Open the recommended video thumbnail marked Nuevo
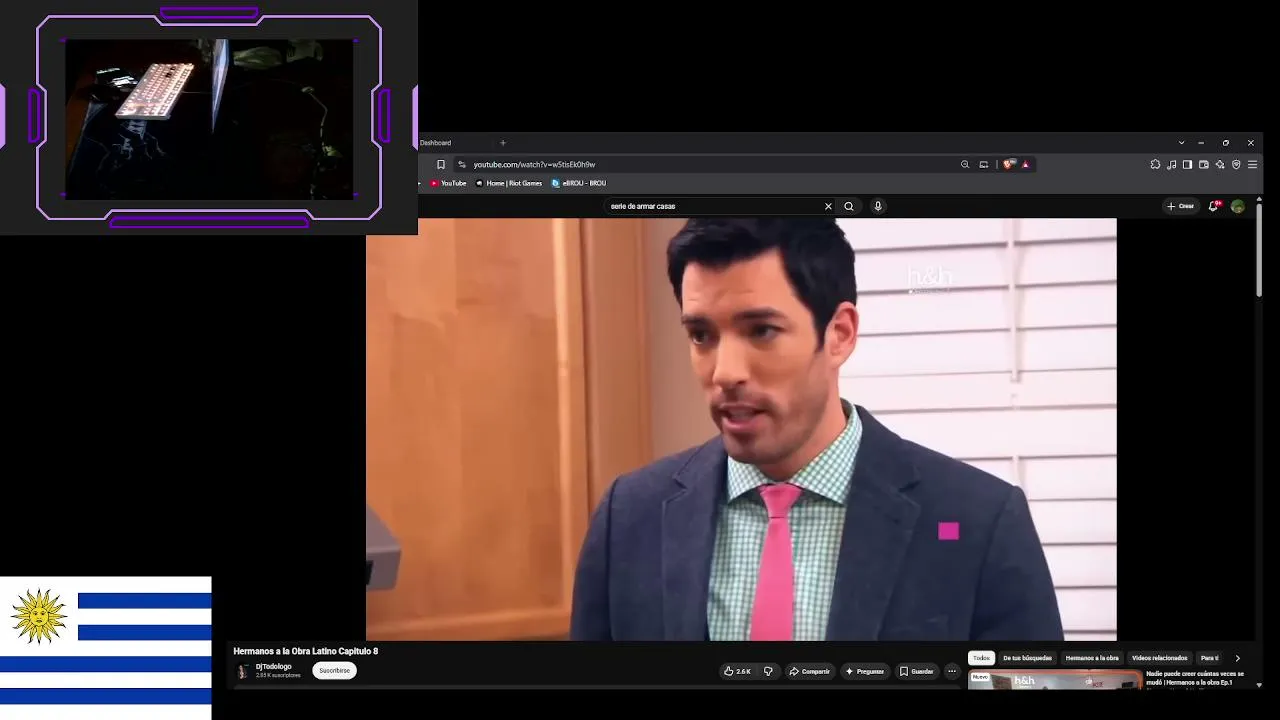Image resolution: width=1280 pixels, height=720 pixels. [1055, 680]
